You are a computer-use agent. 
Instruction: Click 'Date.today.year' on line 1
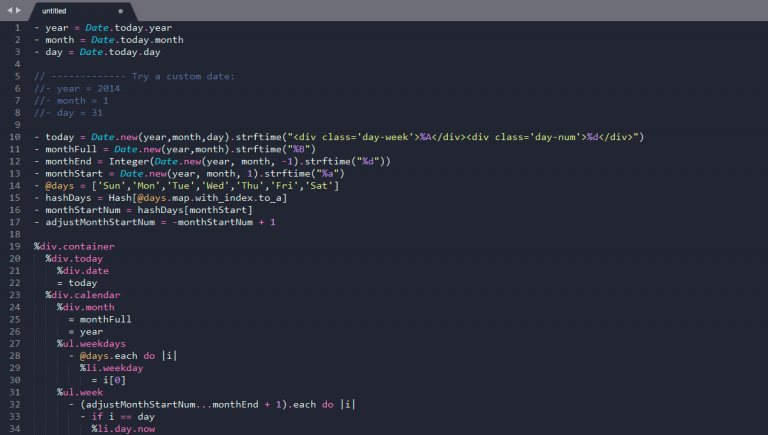pos(129,28)
